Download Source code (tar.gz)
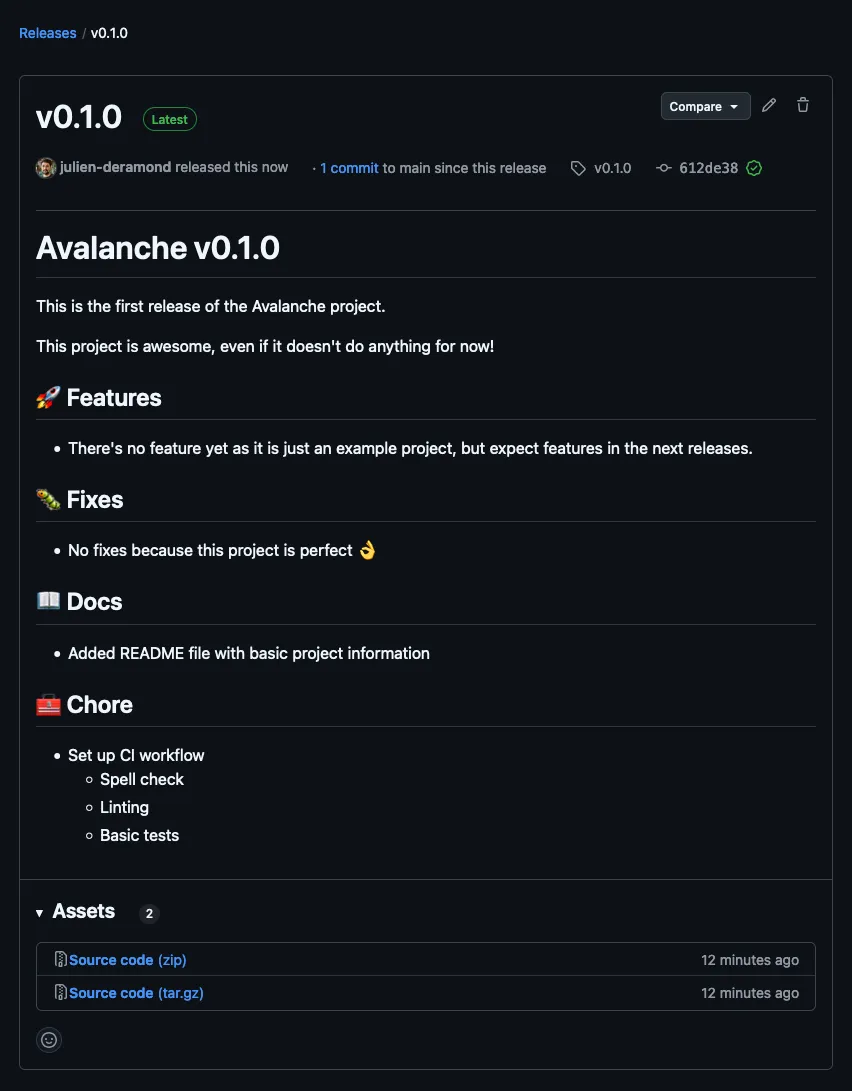This screenshot has height=1091, width=852. coord(136,993)
